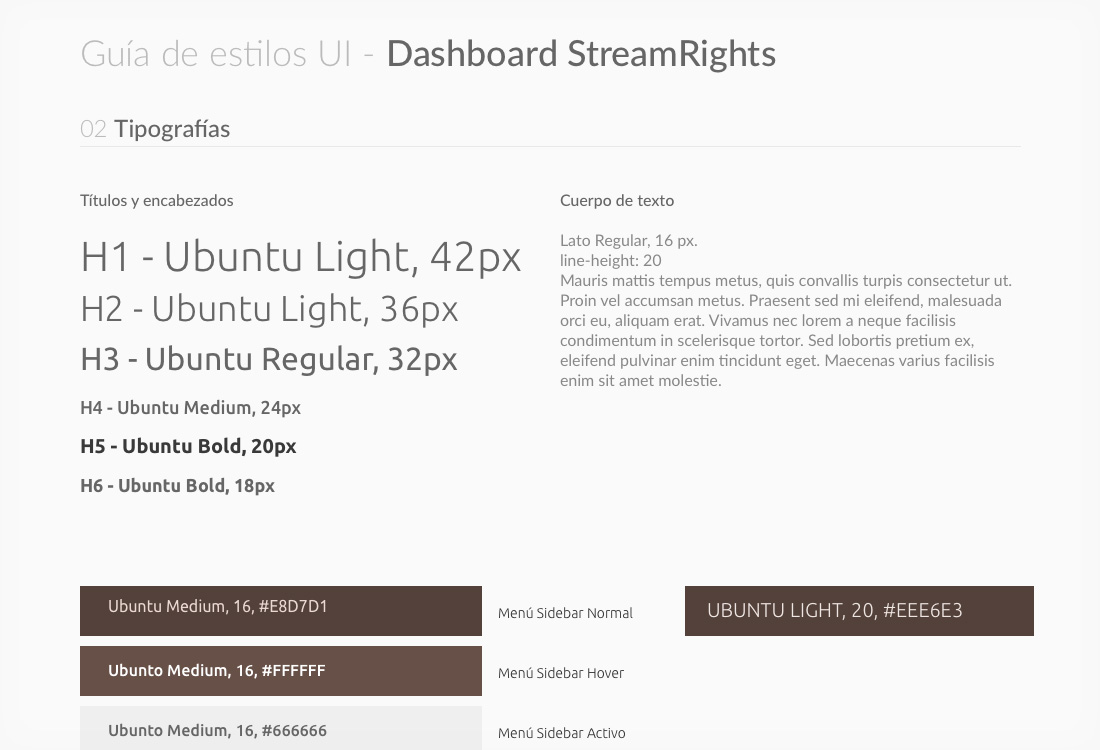Viewport: 1100px width, 750px height.
Task: Click the Menú Sidebar Activo label
Action: click(562, 733)
